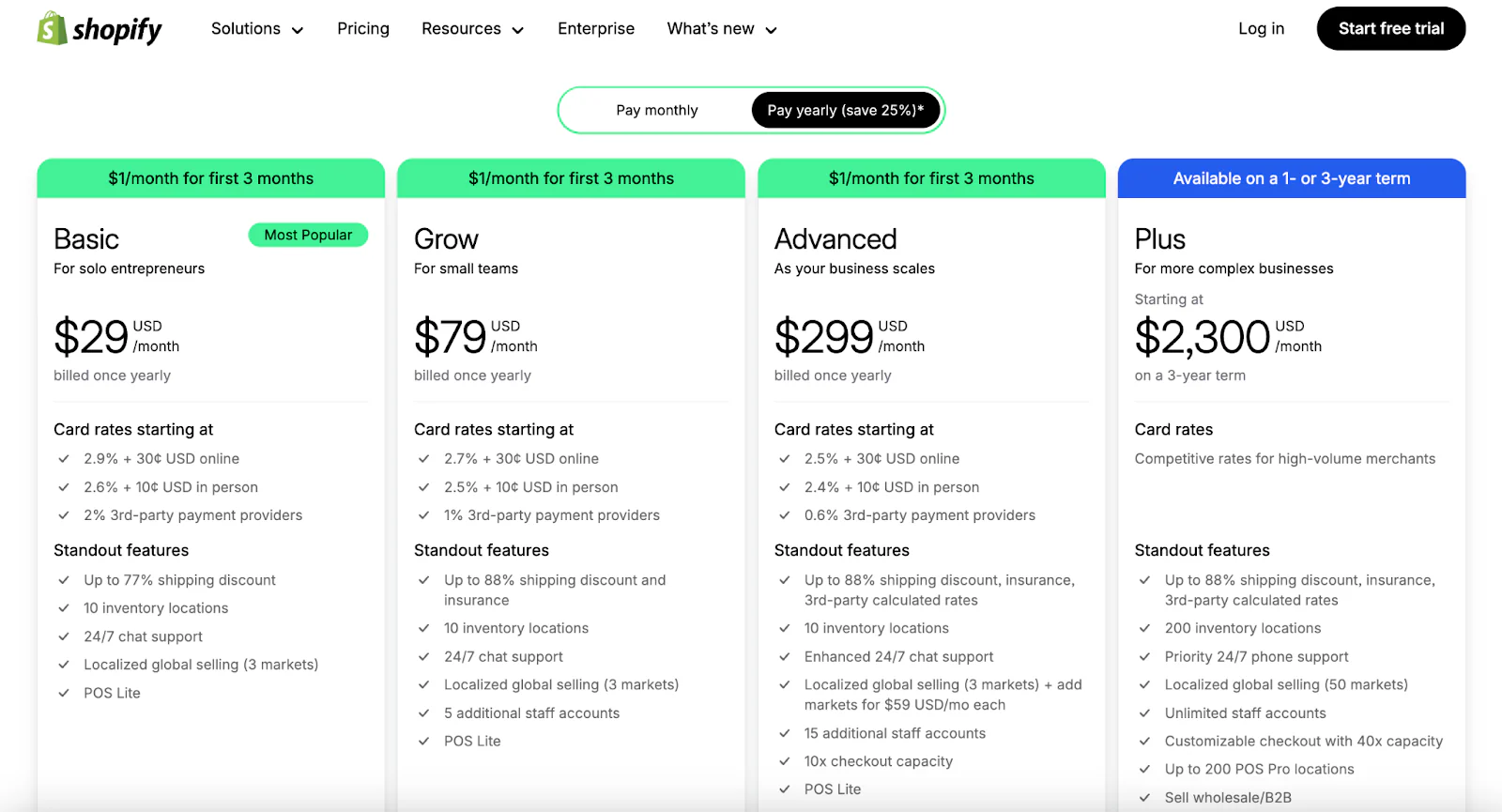Expand the Solutions dropdown

[x=256, y=28]
